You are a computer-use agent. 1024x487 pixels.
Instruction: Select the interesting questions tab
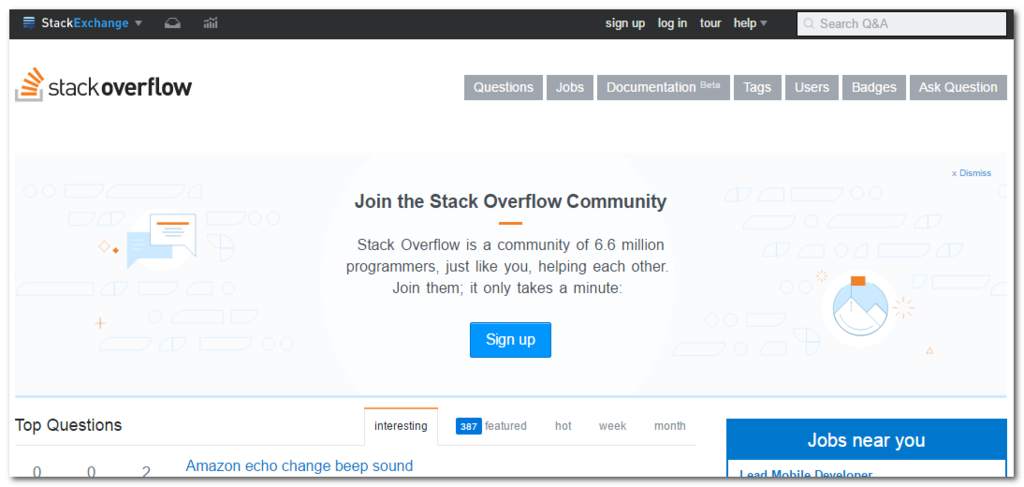(401, 426)
